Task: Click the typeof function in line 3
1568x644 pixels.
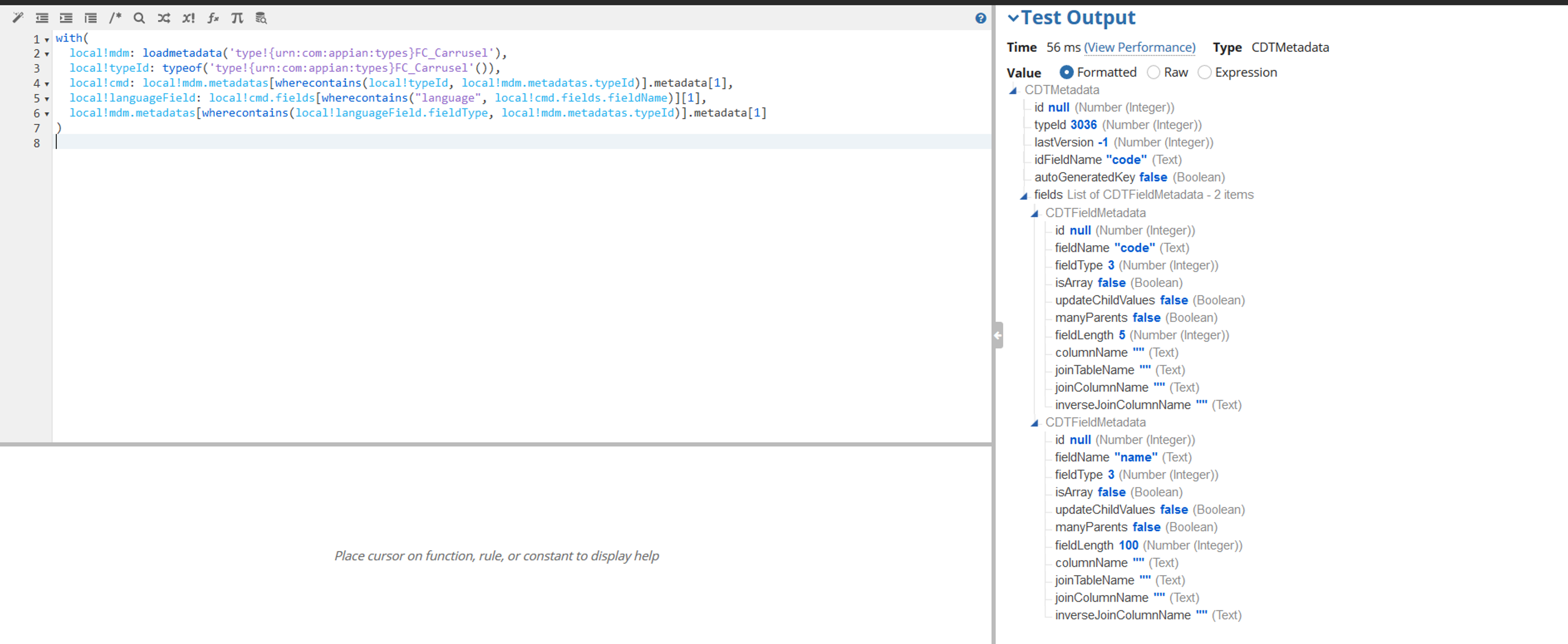Action: (x=182, y=67)
